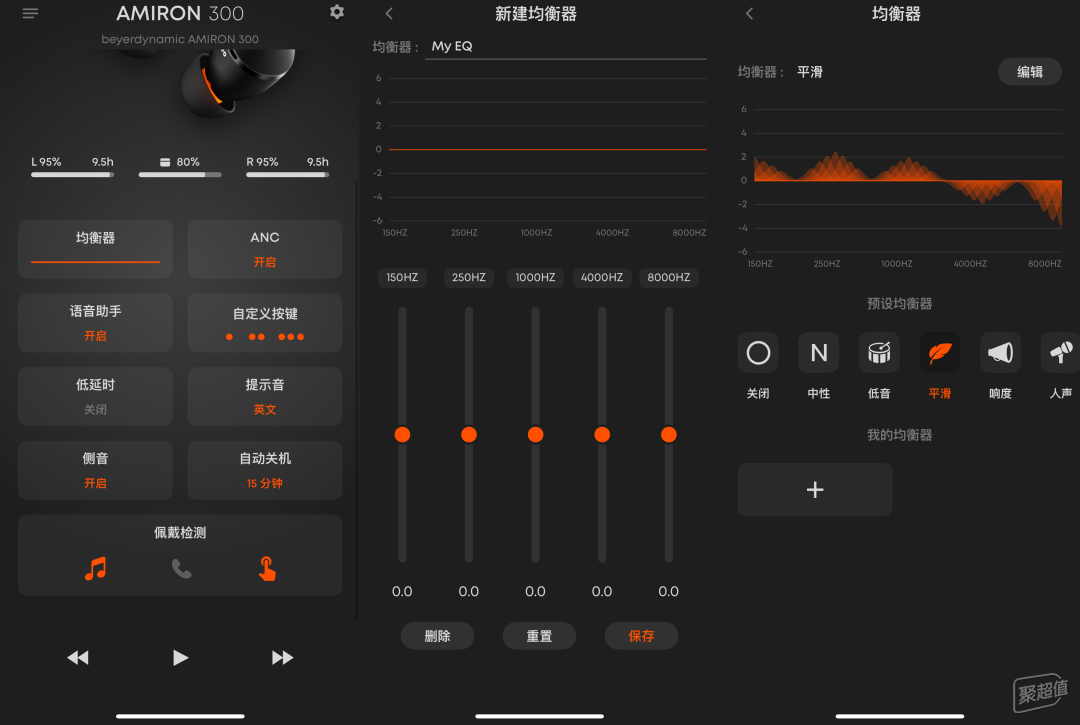Select the 响度 megaphone preset icon
This screenshot has height=725, width=1080.
[1000, 353]
